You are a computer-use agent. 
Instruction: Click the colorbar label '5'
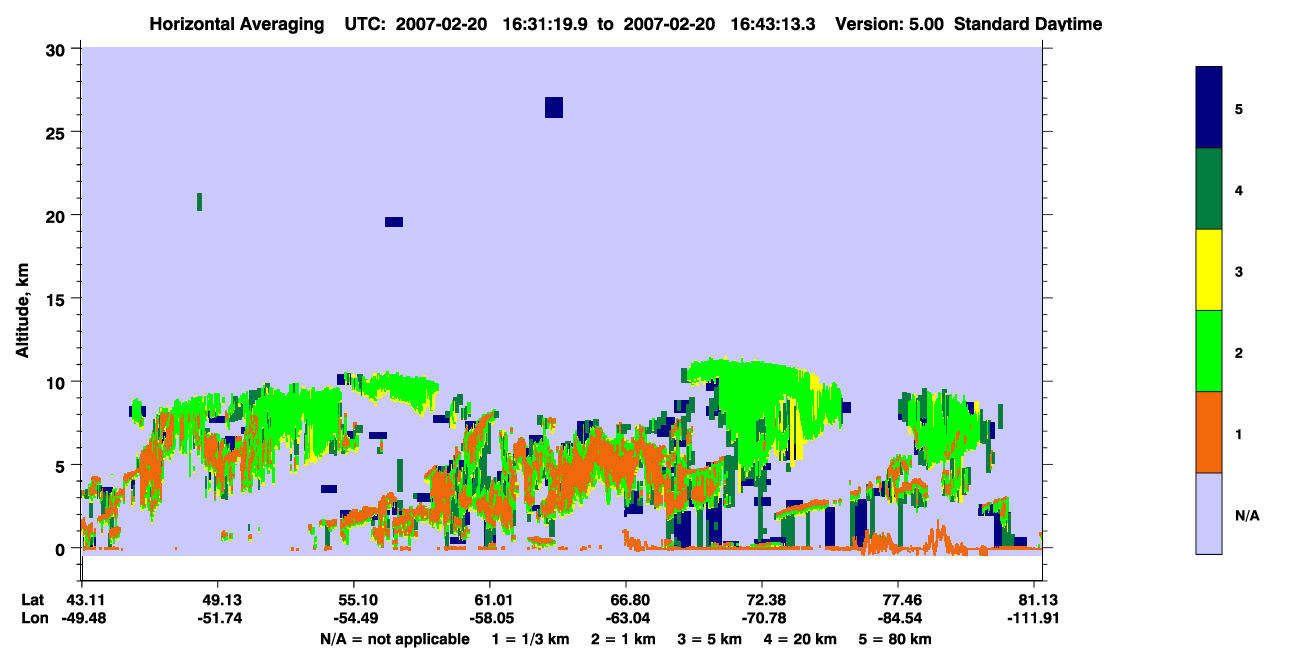coord(1239,109)
